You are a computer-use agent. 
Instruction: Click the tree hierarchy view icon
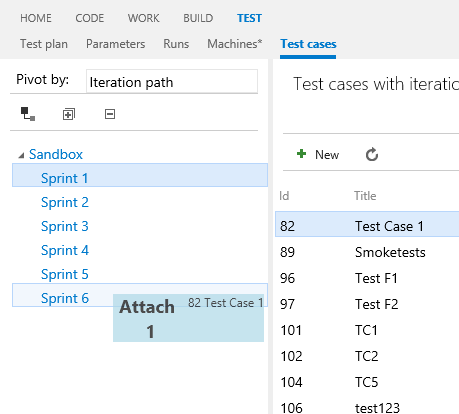[x=28, y=114]
